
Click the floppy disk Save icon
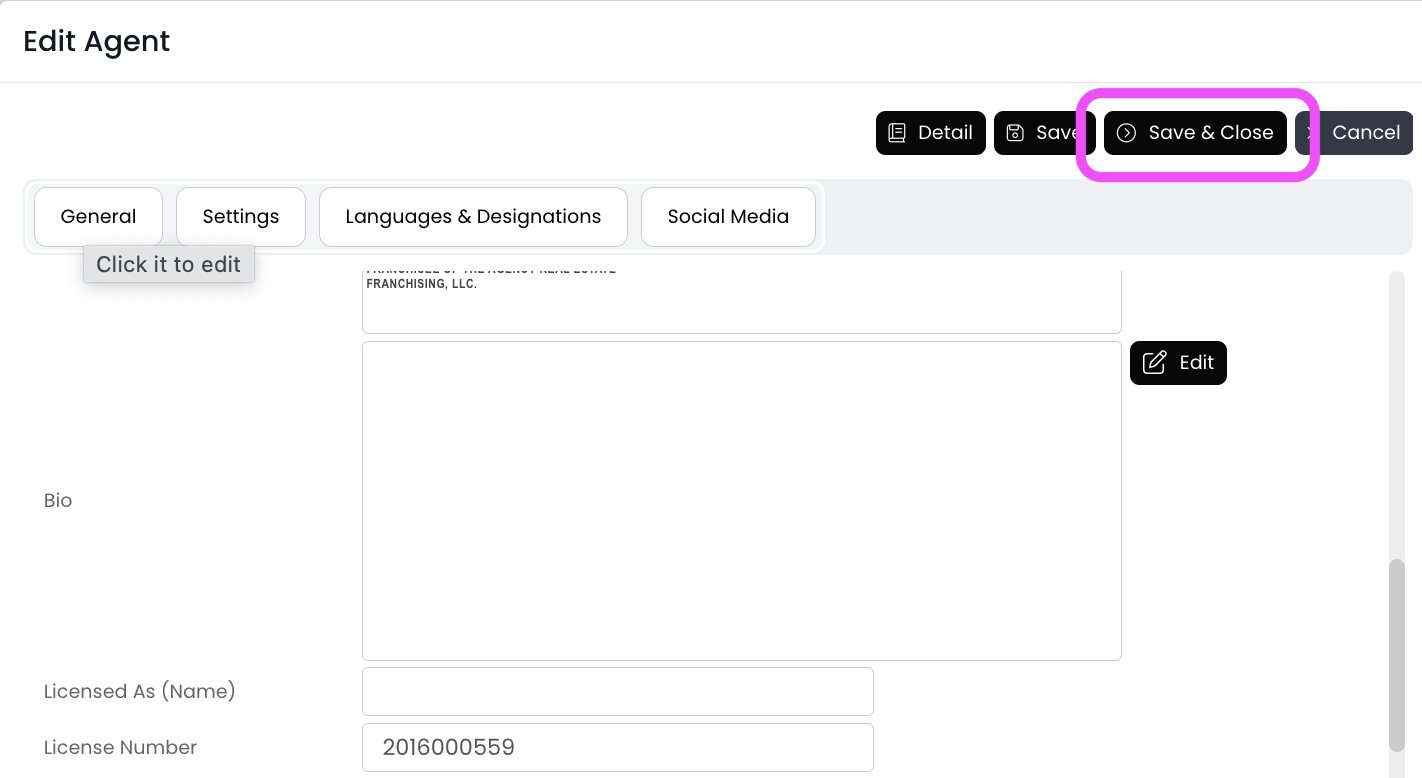pos(1015,133)
